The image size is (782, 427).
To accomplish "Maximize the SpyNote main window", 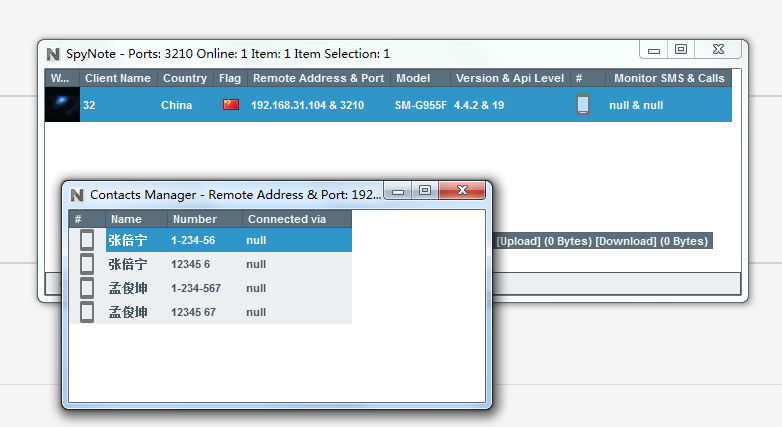I will [x=681, y=50].
